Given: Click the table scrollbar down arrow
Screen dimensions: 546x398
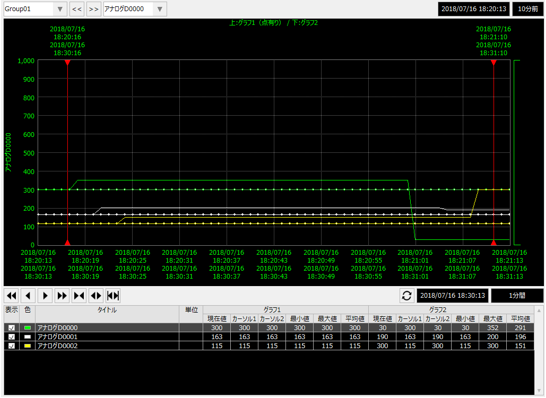Looking at the screenshot, I should point(539,391).
